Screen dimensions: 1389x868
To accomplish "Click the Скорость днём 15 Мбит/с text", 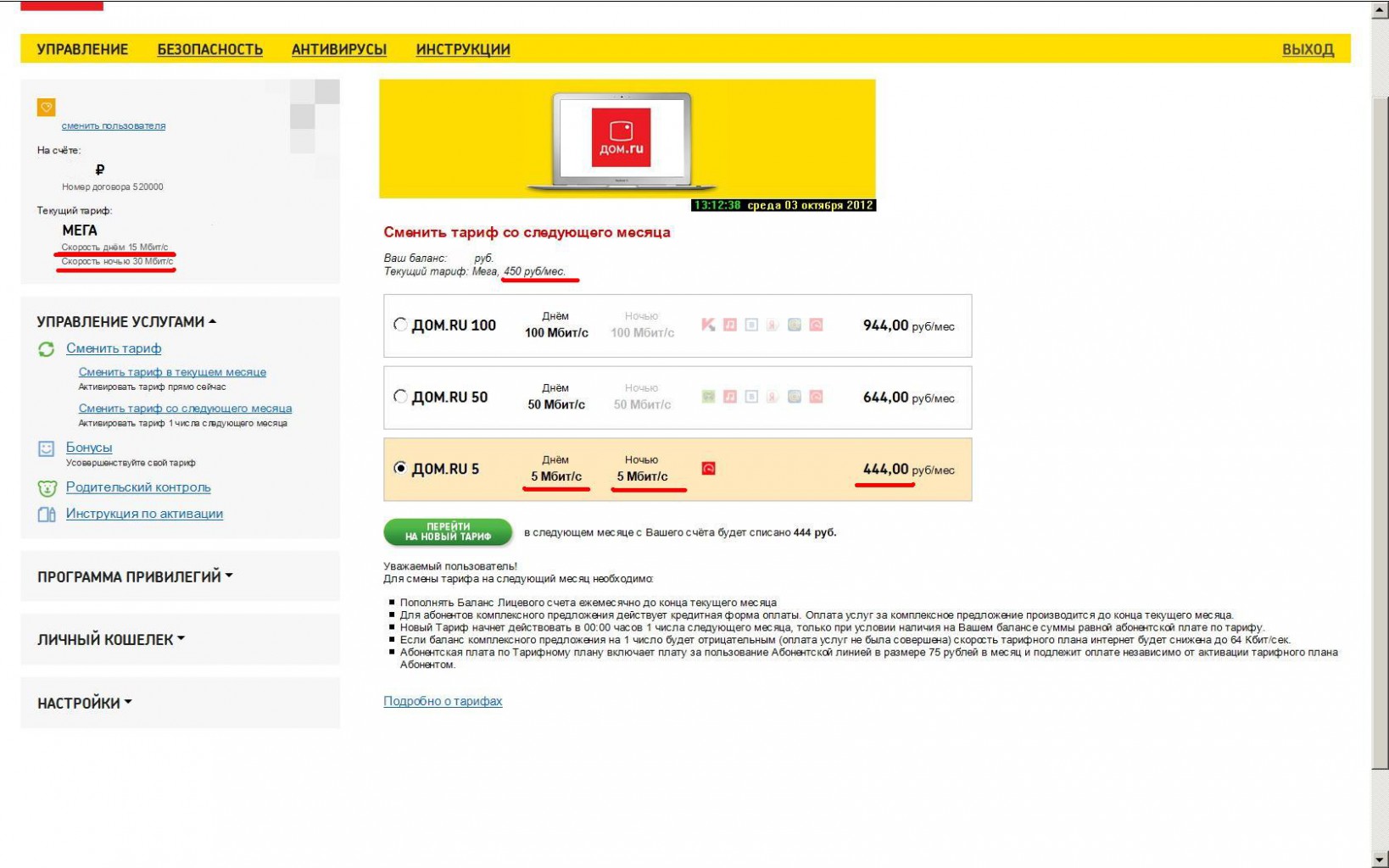I will pyautogui.click(x=114, y=248).
